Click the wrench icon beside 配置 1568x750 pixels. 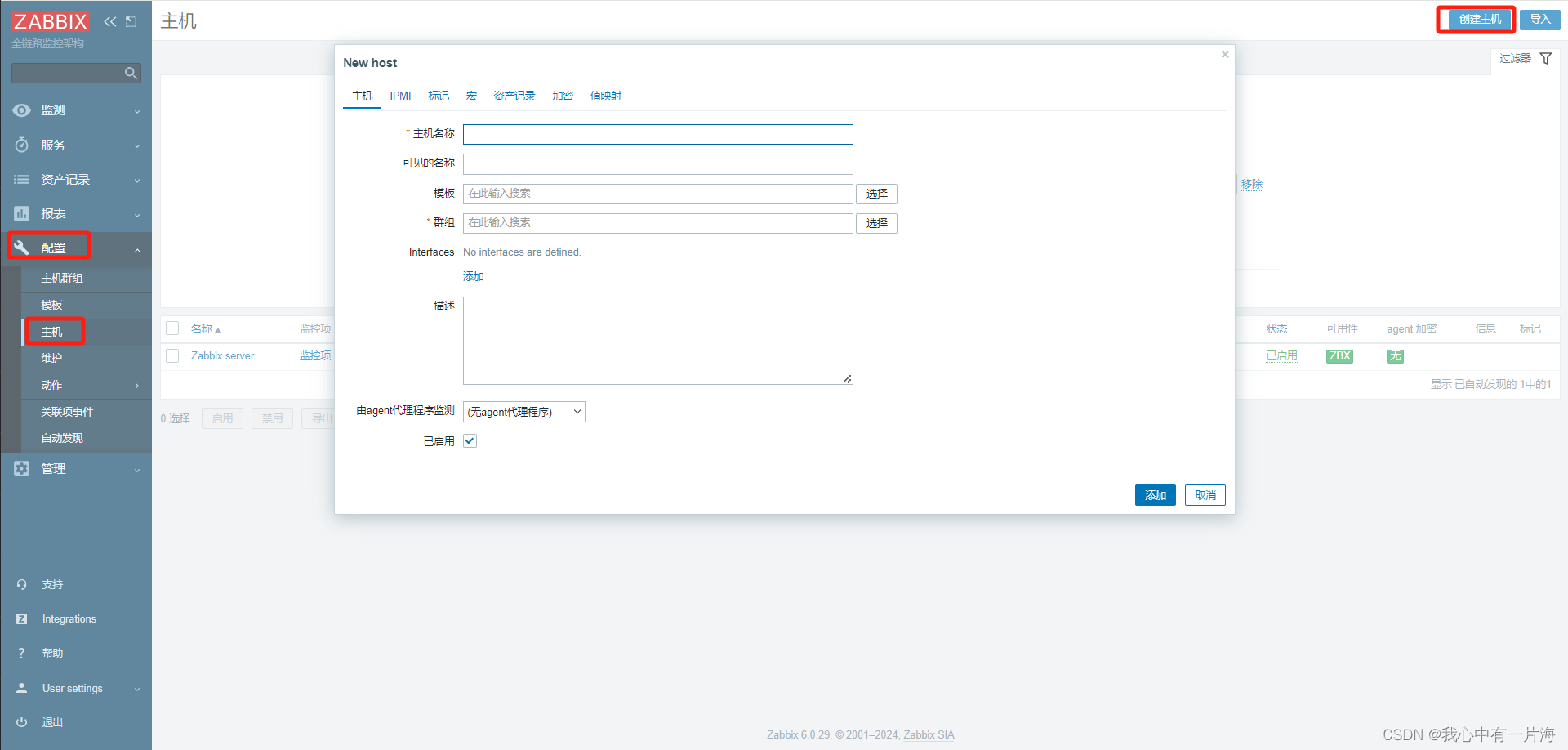tap(22, 248)
